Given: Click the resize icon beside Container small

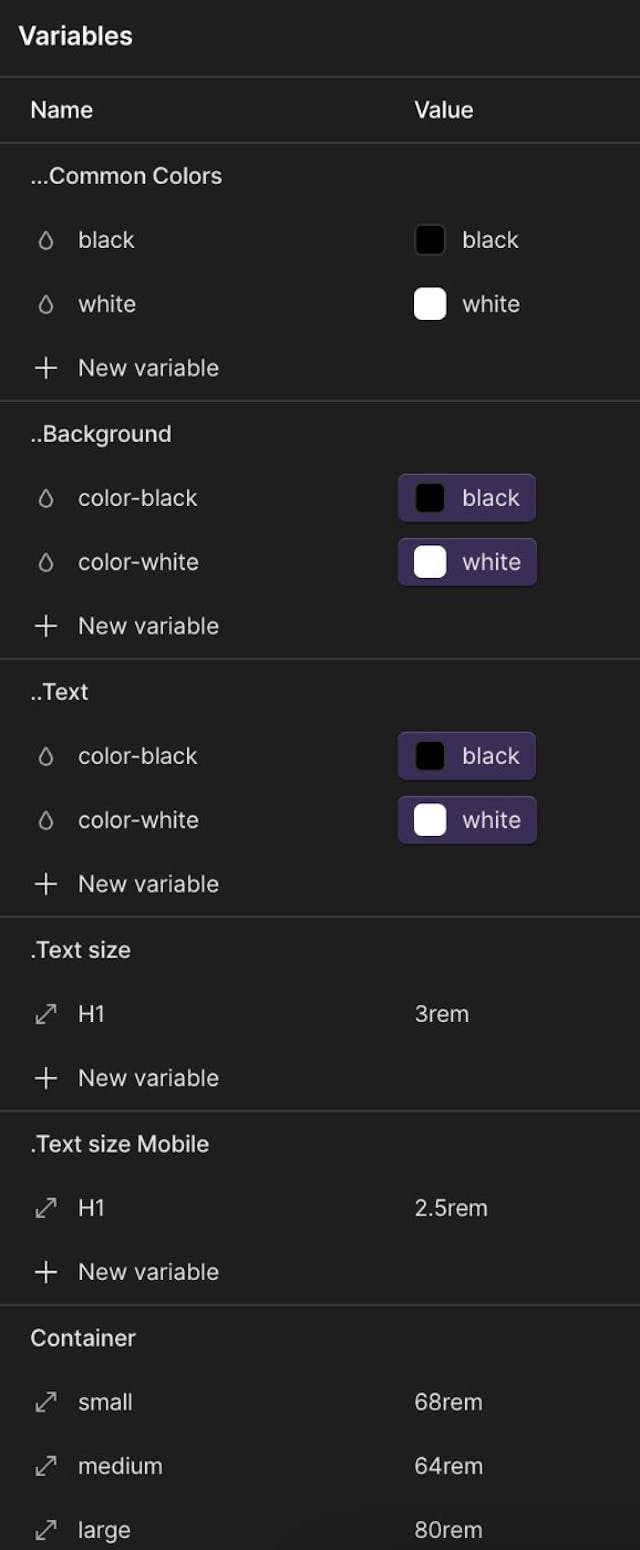Looking at the screenshot, I should [x=46, y=1402].
